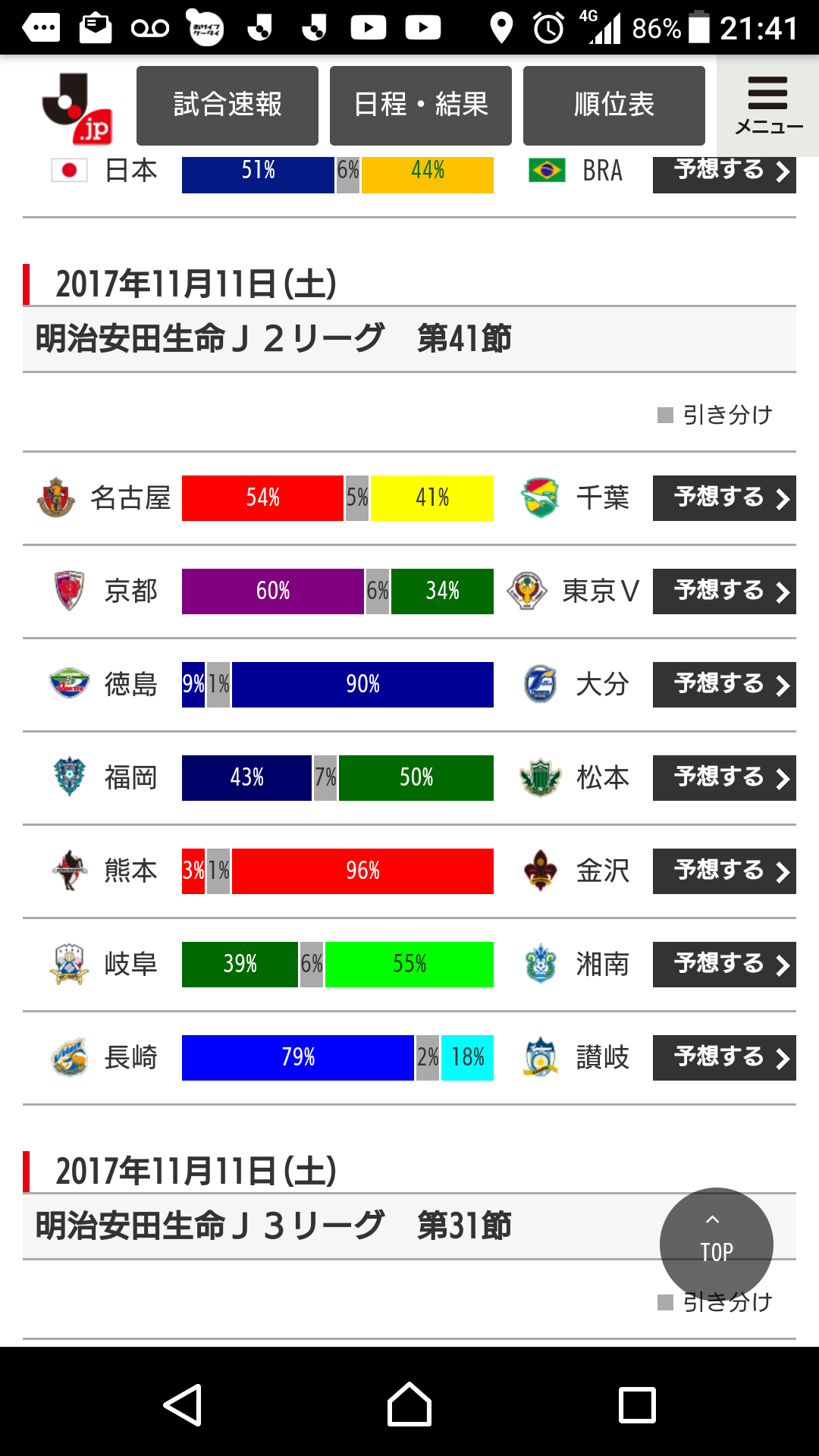Select the Kyoto (京都) club emblem

[69, 591]
